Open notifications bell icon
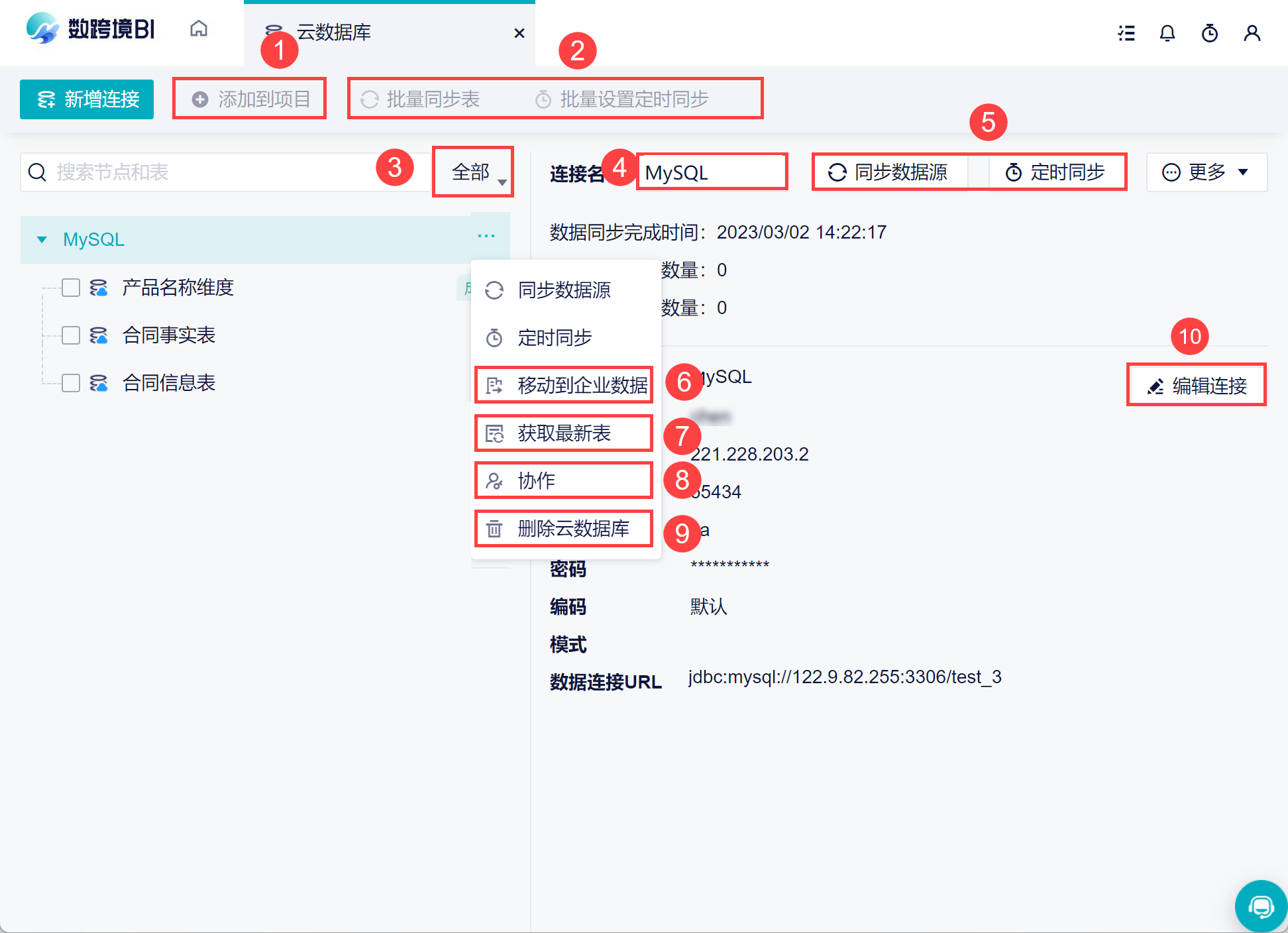This screenshot has height=933, width=1288. (1167, 33)
